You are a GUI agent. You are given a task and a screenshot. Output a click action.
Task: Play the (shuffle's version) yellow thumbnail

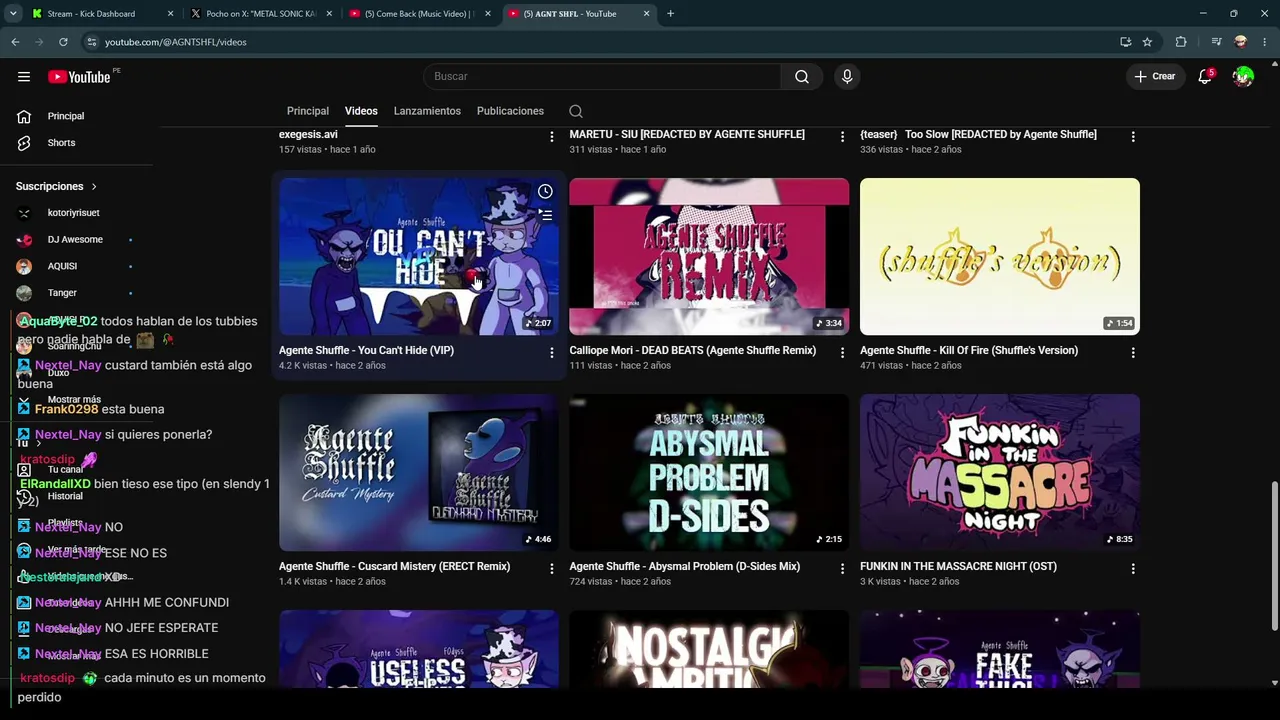(x=1000, y=257)
